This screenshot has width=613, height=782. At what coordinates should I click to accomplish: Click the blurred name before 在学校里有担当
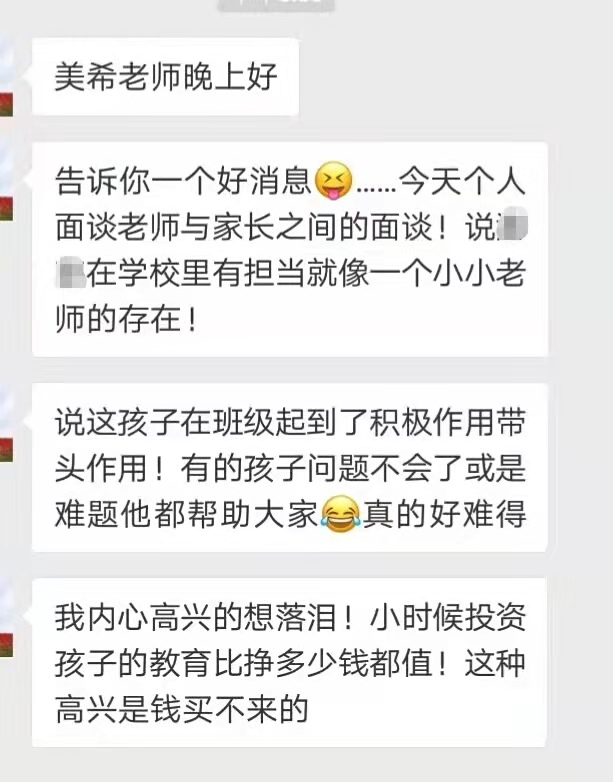point(71,273)
